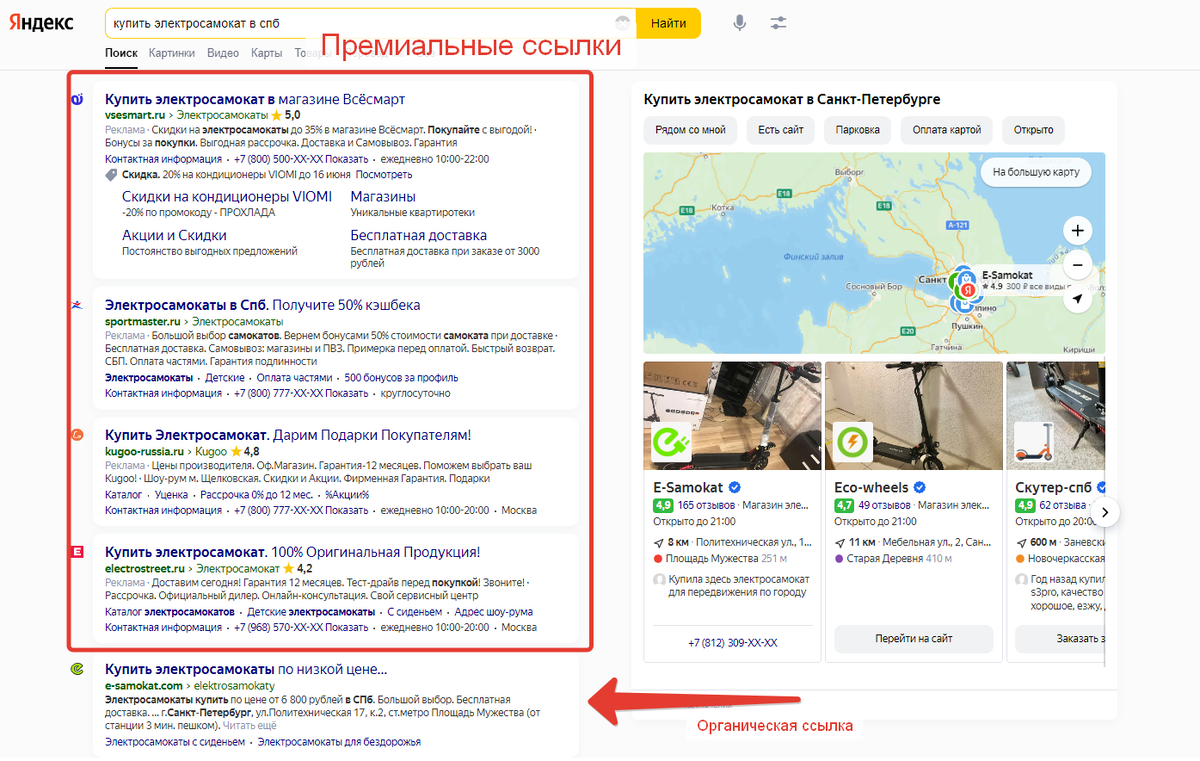Click map geolocation arrow button
1200x761 pixels.
tap(1077, 300)
